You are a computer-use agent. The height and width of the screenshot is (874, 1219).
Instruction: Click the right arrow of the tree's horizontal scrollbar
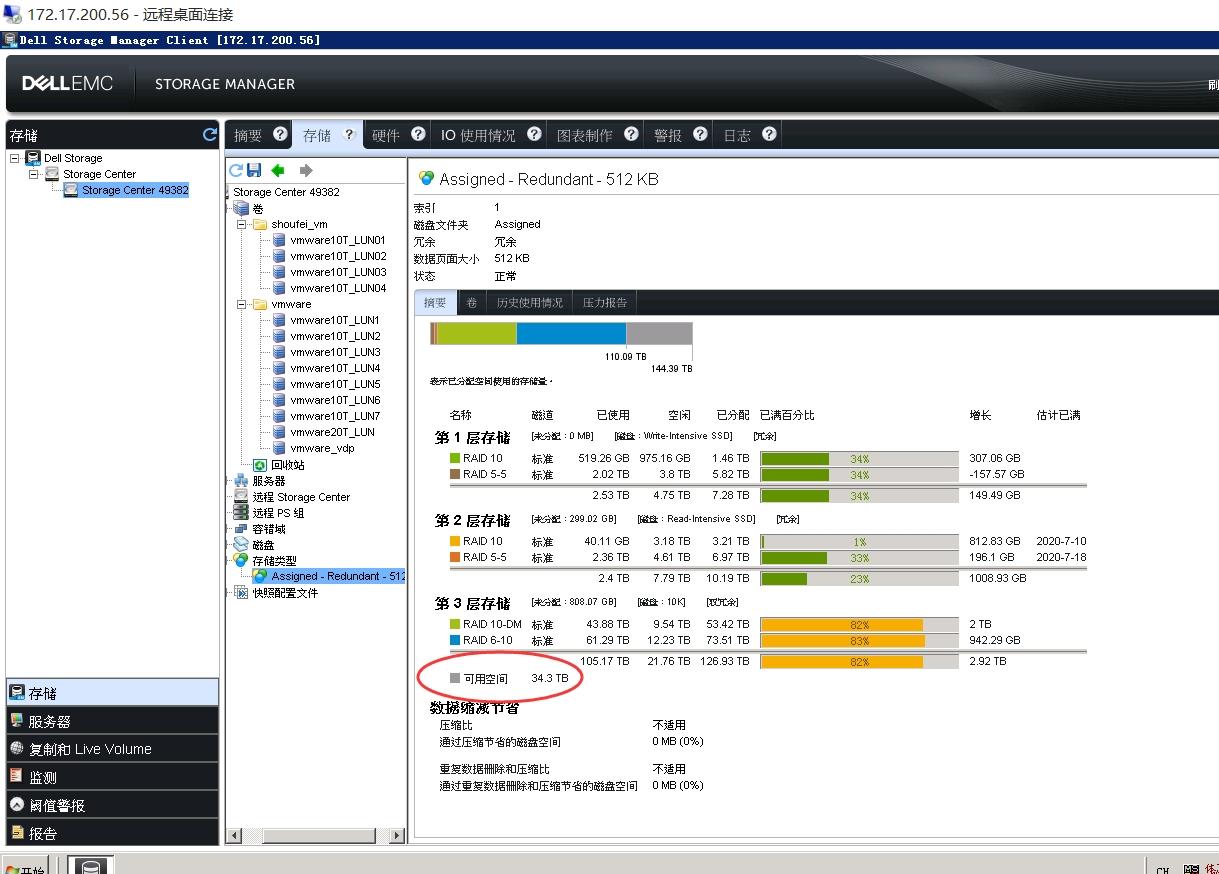click(397, 835)
